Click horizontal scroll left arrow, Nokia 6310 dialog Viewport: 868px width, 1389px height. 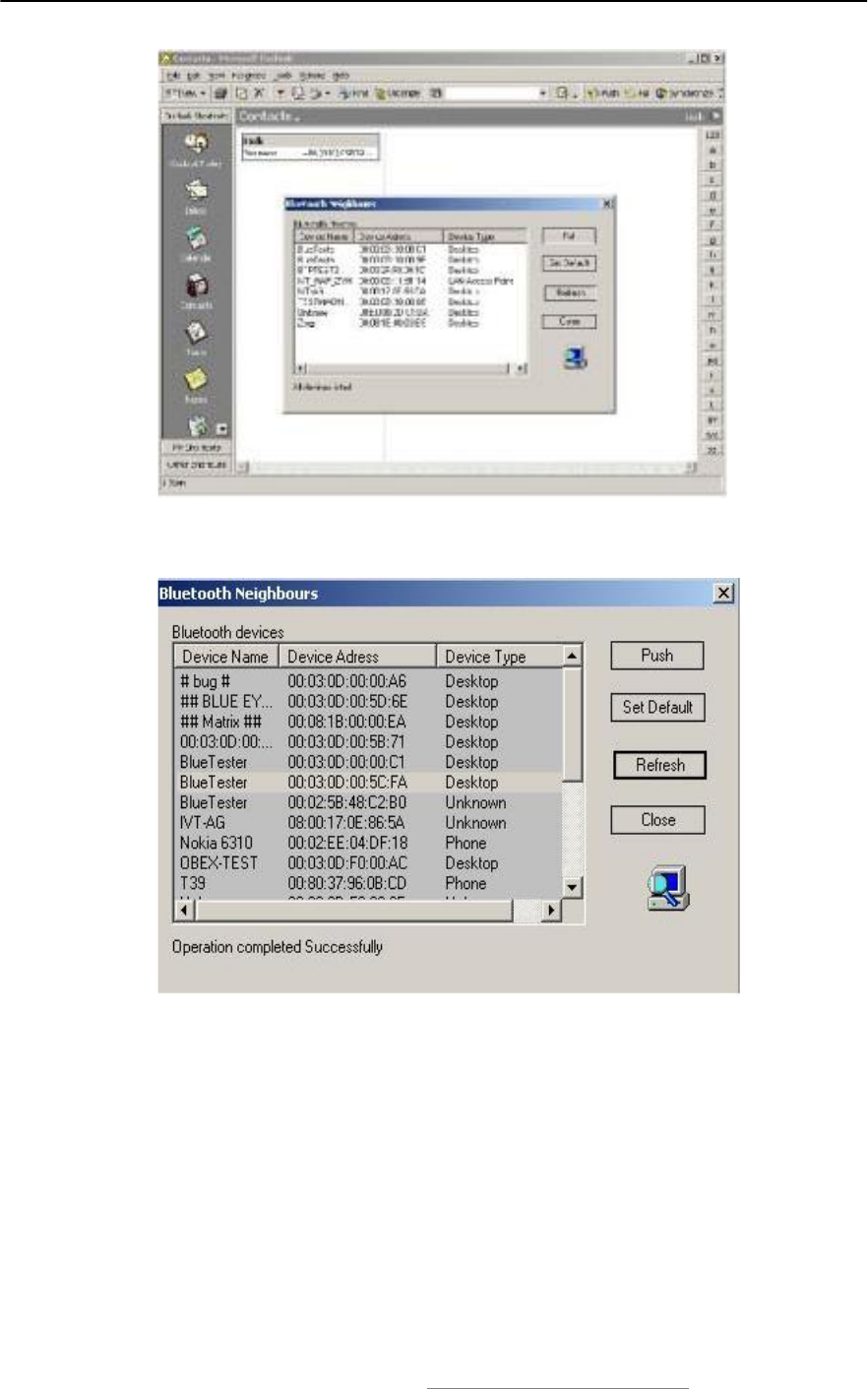184,911
